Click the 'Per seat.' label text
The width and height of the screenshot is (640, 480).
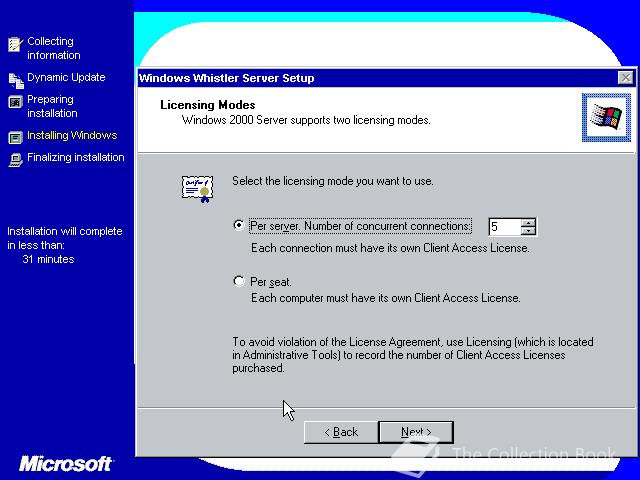[271, 282]
